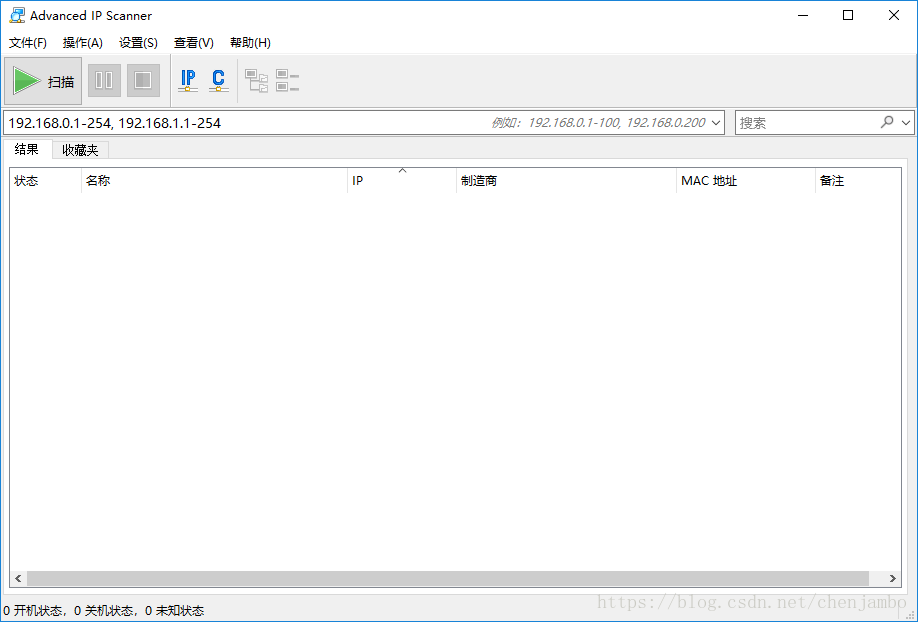Start scanning with the 扫描 button

click(x=43, y=81)
